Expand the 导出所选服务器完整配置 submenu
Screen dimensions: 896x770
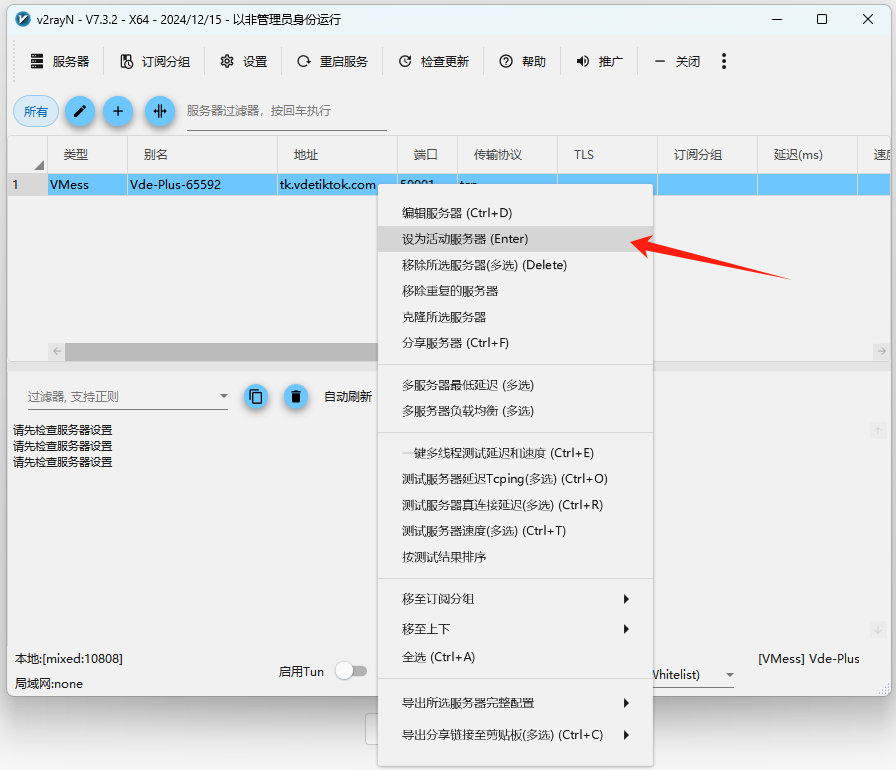tap(514, 703)
